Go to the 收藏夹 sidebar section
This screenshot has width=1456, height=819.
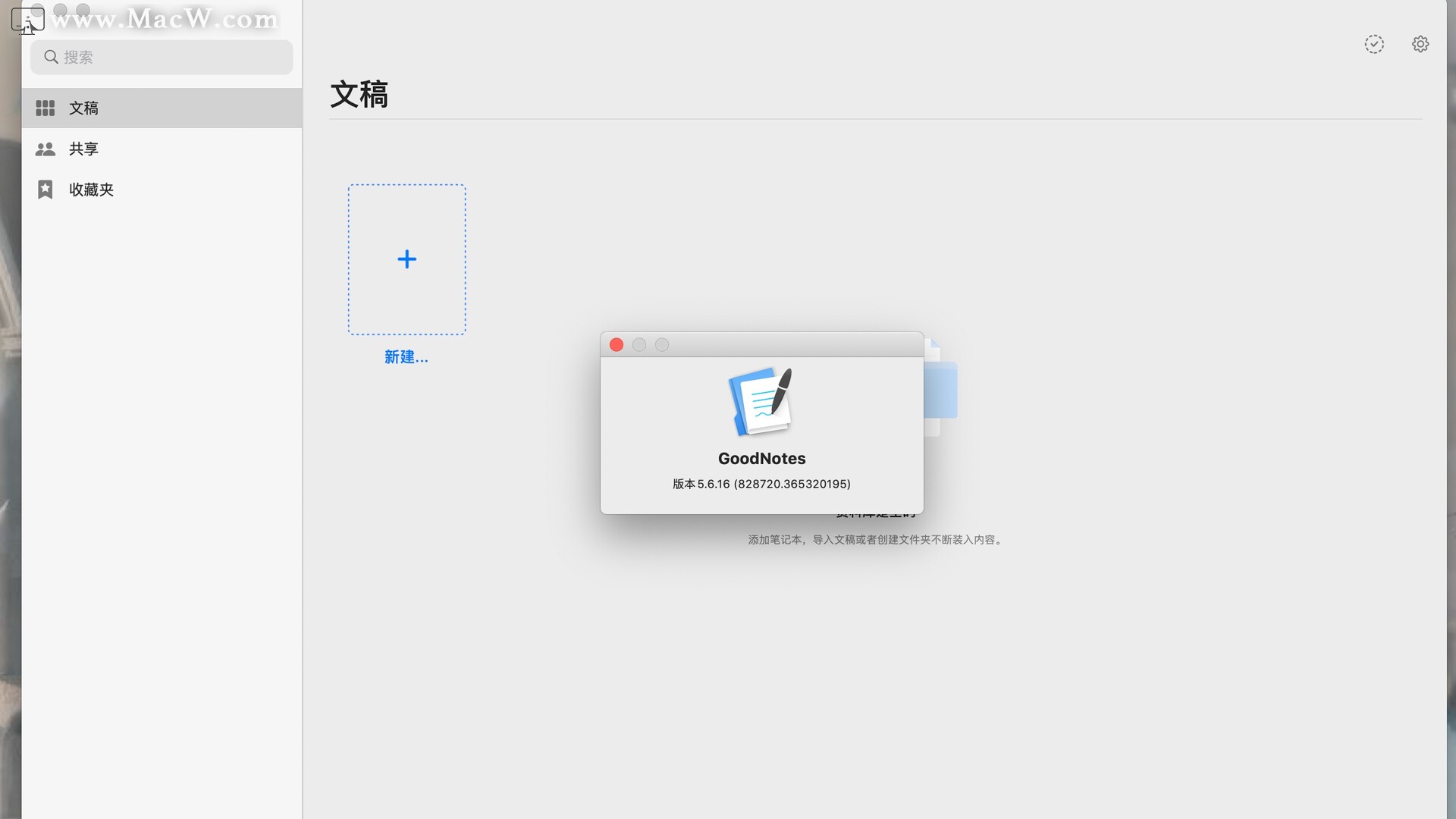[91, 190]
